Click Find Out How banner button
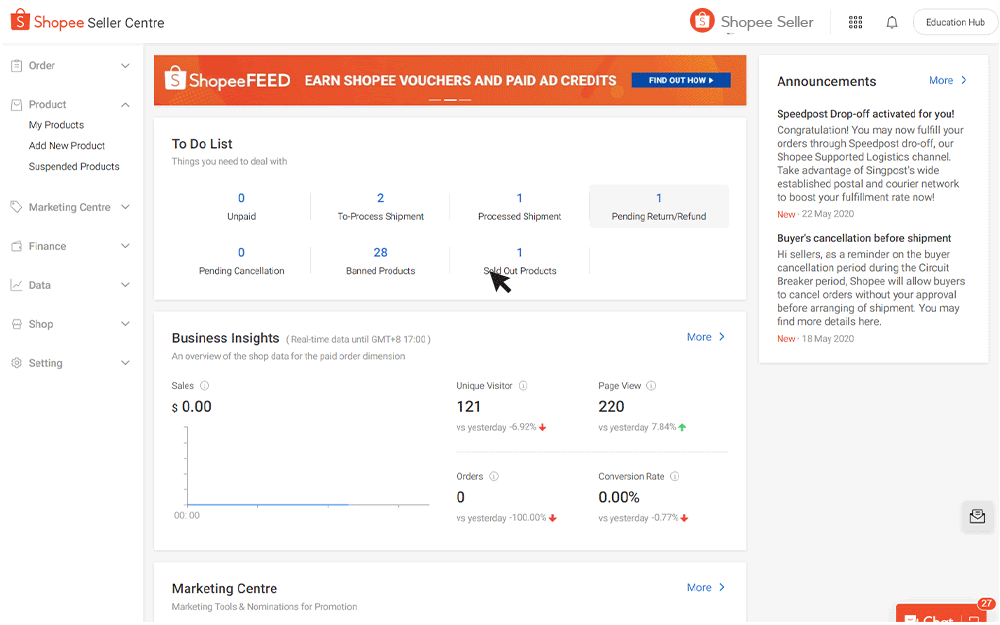Screen dimensions: 1000x625 click(681, 80)
